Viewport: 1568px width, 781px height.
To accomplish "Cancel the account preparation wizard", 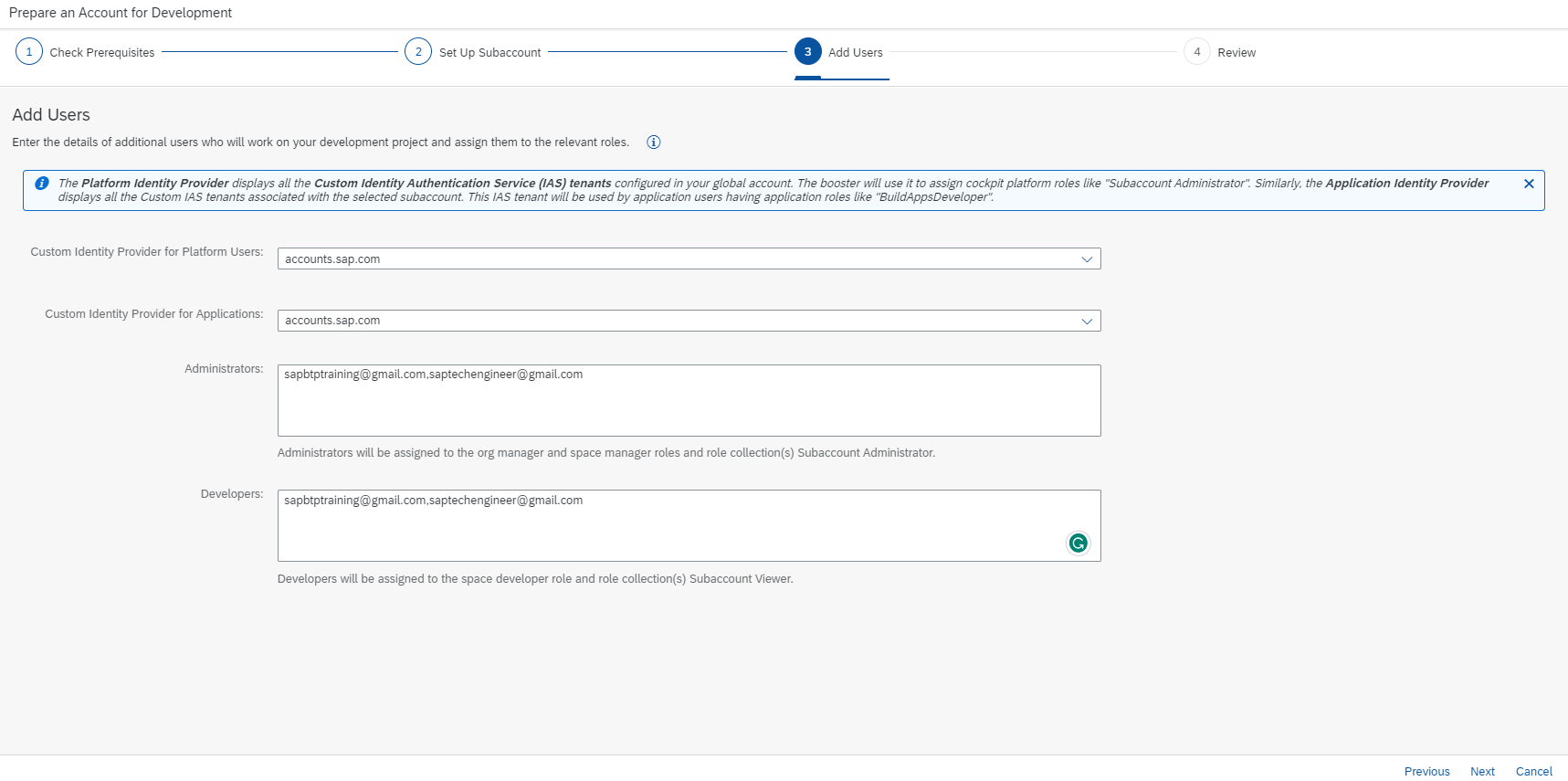I will pyautogui.click(x=1533, y=772).
